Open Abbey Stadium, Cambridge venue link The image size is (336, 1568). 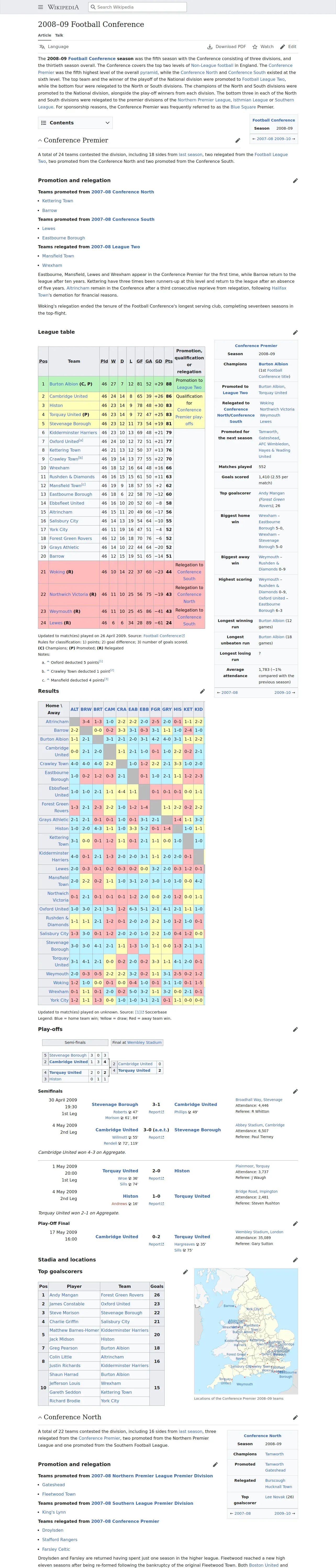260,1125
